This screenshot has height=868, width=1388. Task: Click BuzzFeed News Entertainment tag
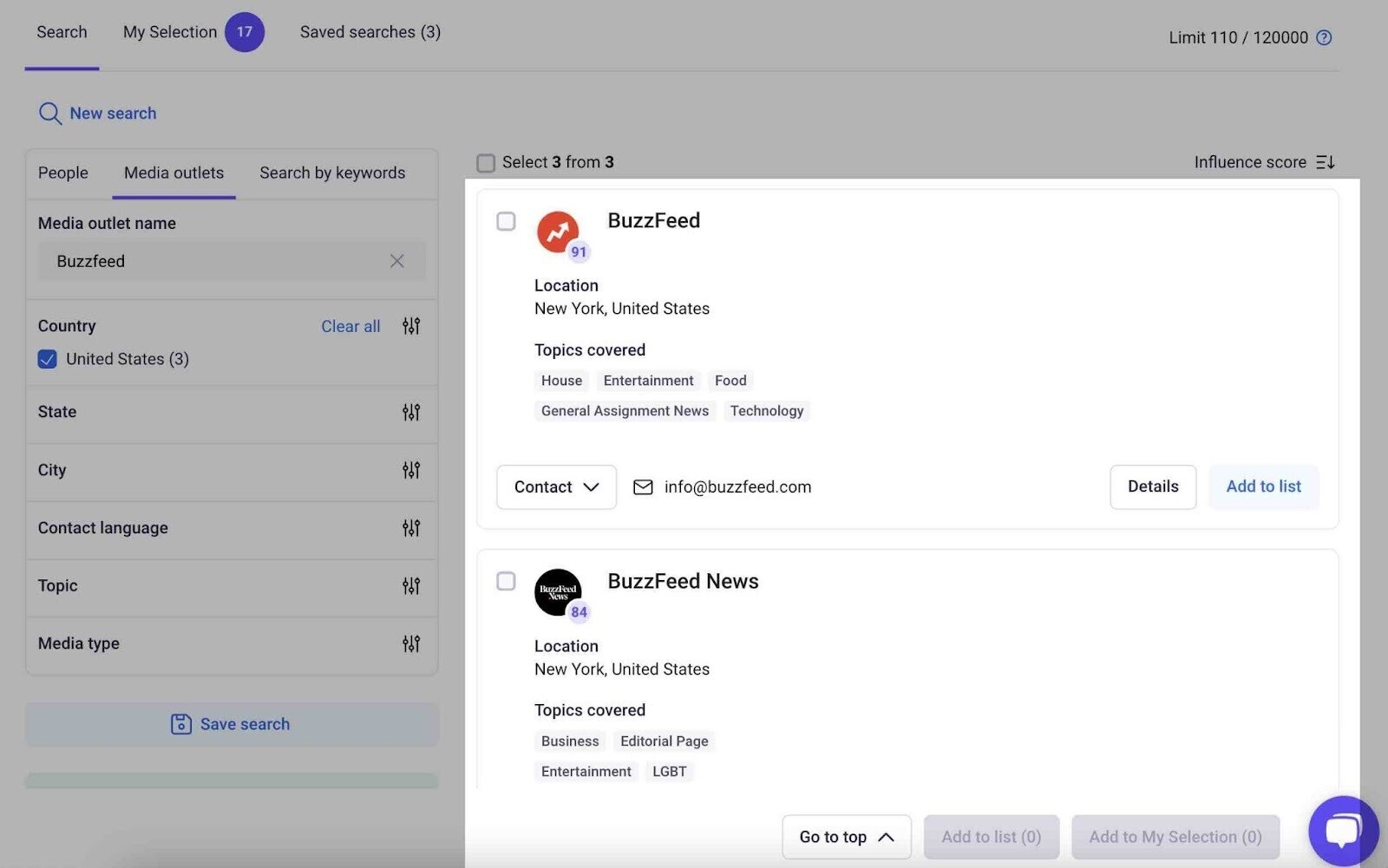(586, 772)
